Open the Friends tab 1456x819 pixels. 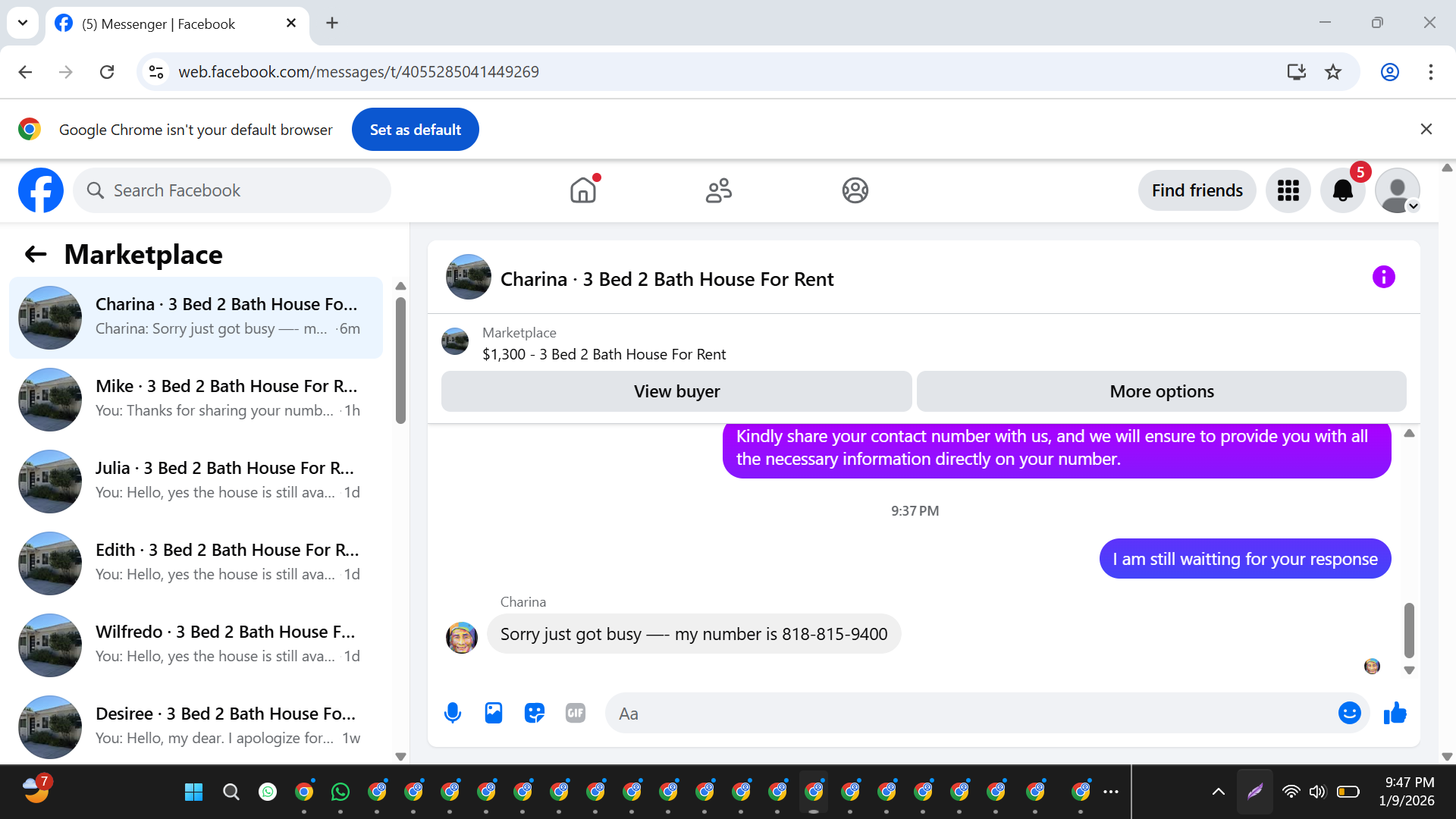718,190
